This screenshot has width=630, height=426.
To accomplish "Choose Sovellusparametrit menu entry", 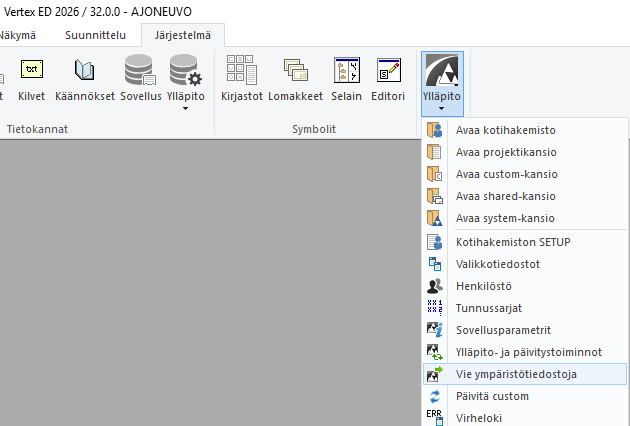I will click(x=525, y=330).
